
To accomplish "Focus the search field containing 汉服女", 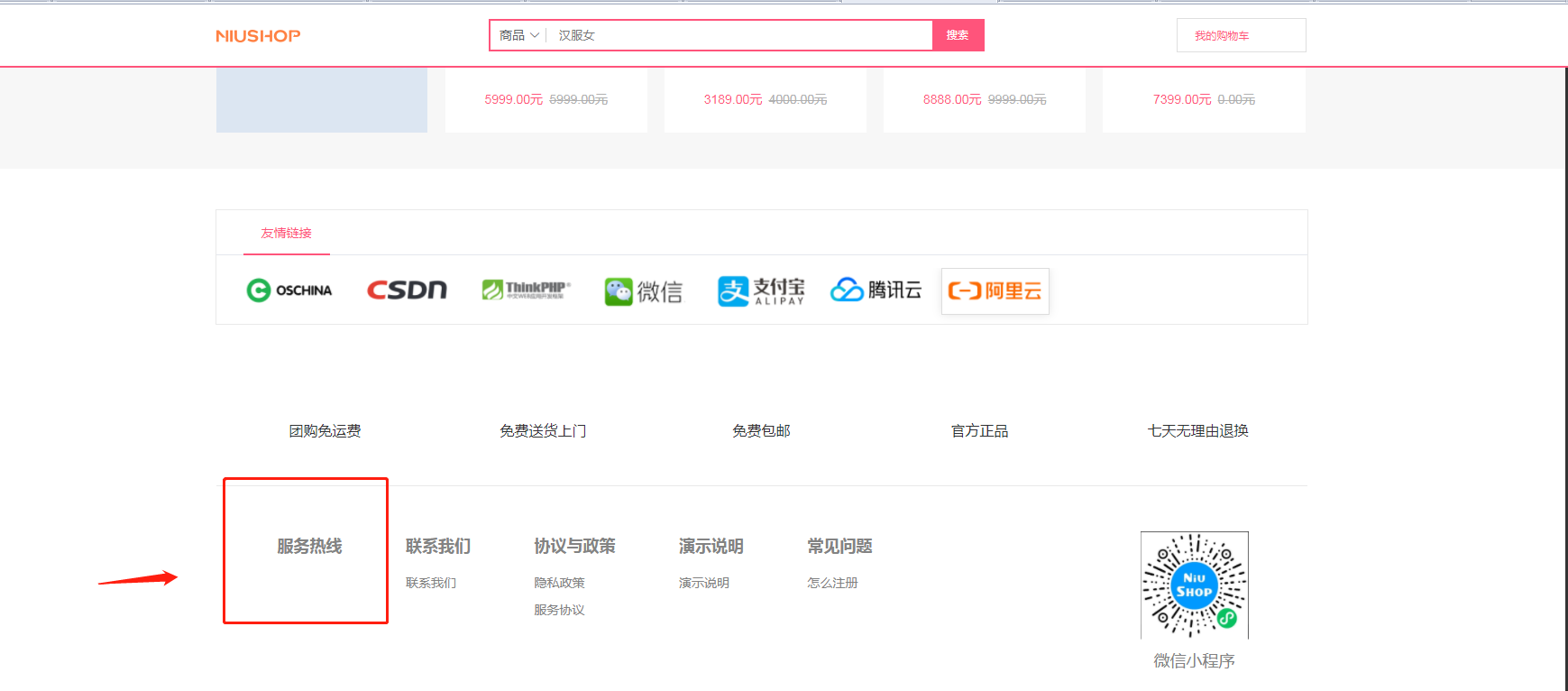I will point(739,35).
